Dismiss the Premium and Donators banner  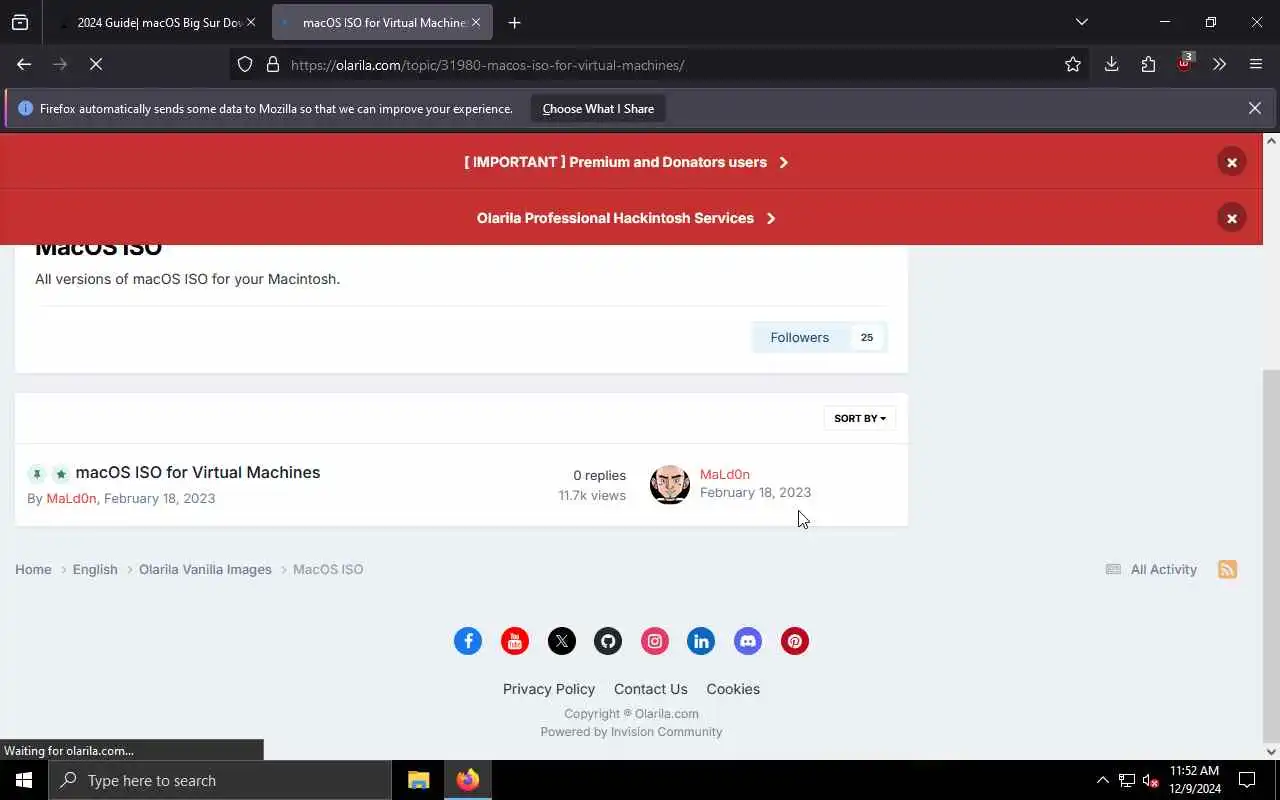click(x=1231, y=162)
